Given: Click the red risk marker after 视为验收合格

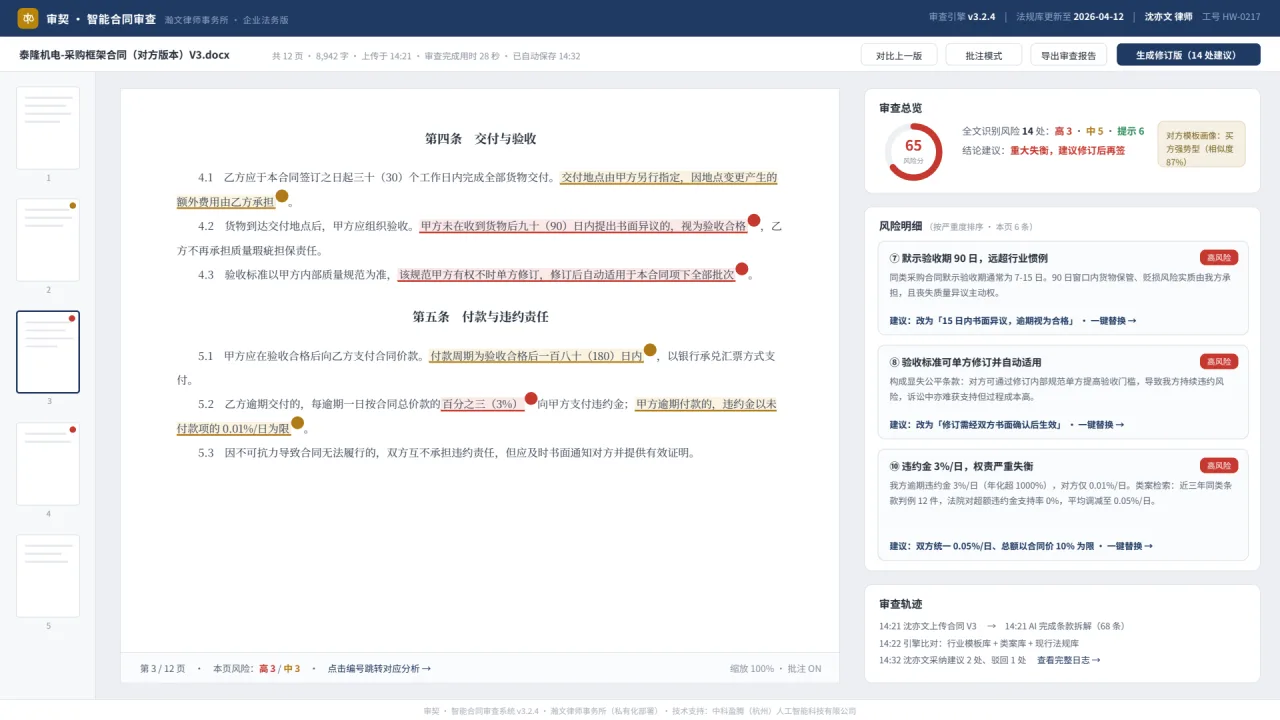Looking at the screenshot, I should [754, 220].
